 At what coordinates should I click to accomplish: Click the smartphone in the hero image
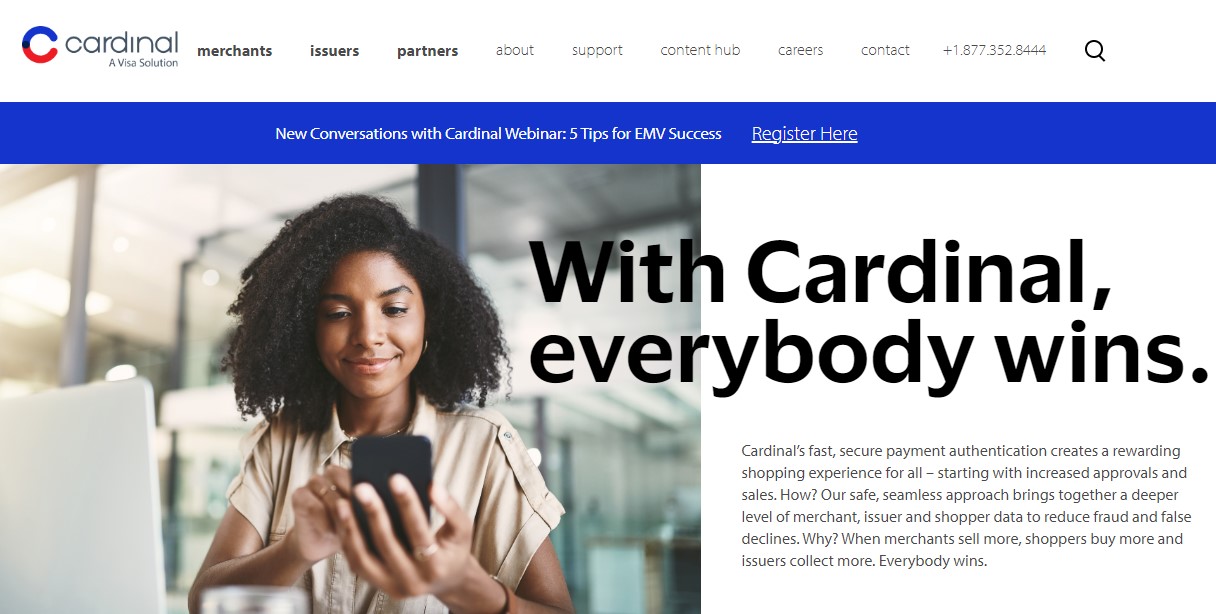tap(391, 492)
